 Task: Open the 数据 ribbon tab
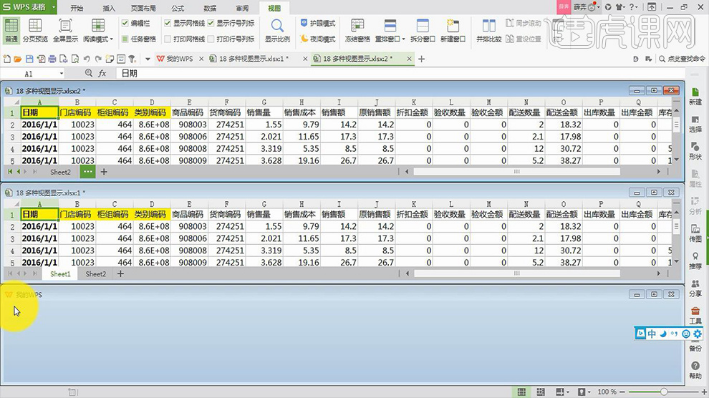tap(210, 8)
